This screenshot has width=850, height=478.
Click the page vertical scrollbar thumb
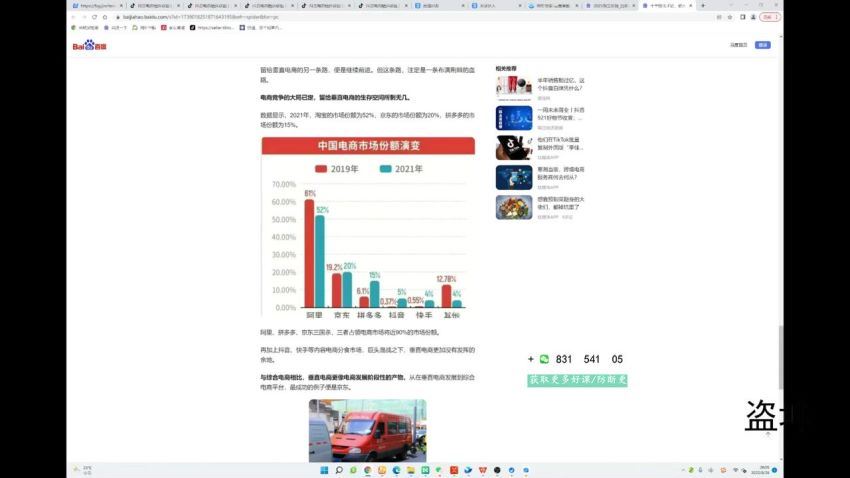(781, 358)
